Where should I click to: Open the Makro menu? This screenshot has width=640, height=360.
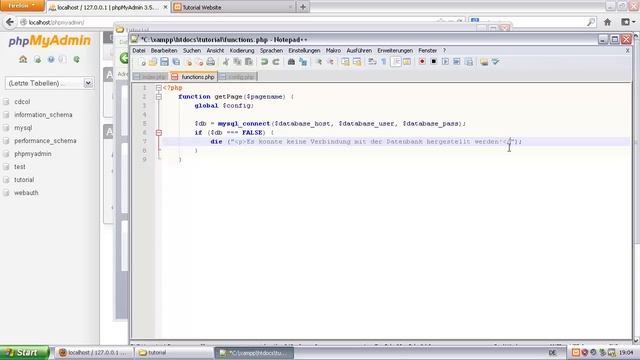coord(333,51)
